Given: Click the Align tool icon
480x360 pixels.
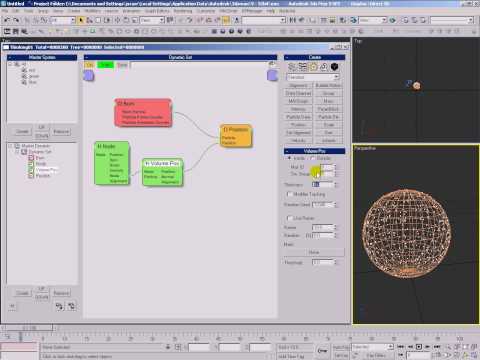Looking at the screenshot, I should tap(302, 20).
